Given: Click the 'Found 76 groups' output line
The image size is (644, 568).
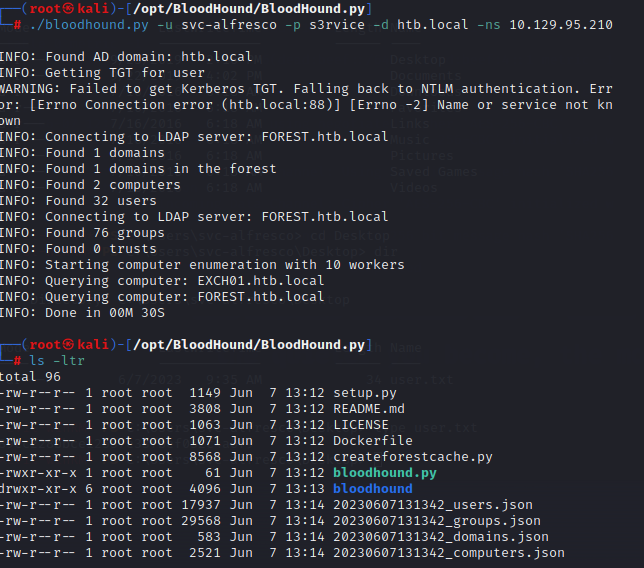Looking at the screenshot, I should [104, 233].
